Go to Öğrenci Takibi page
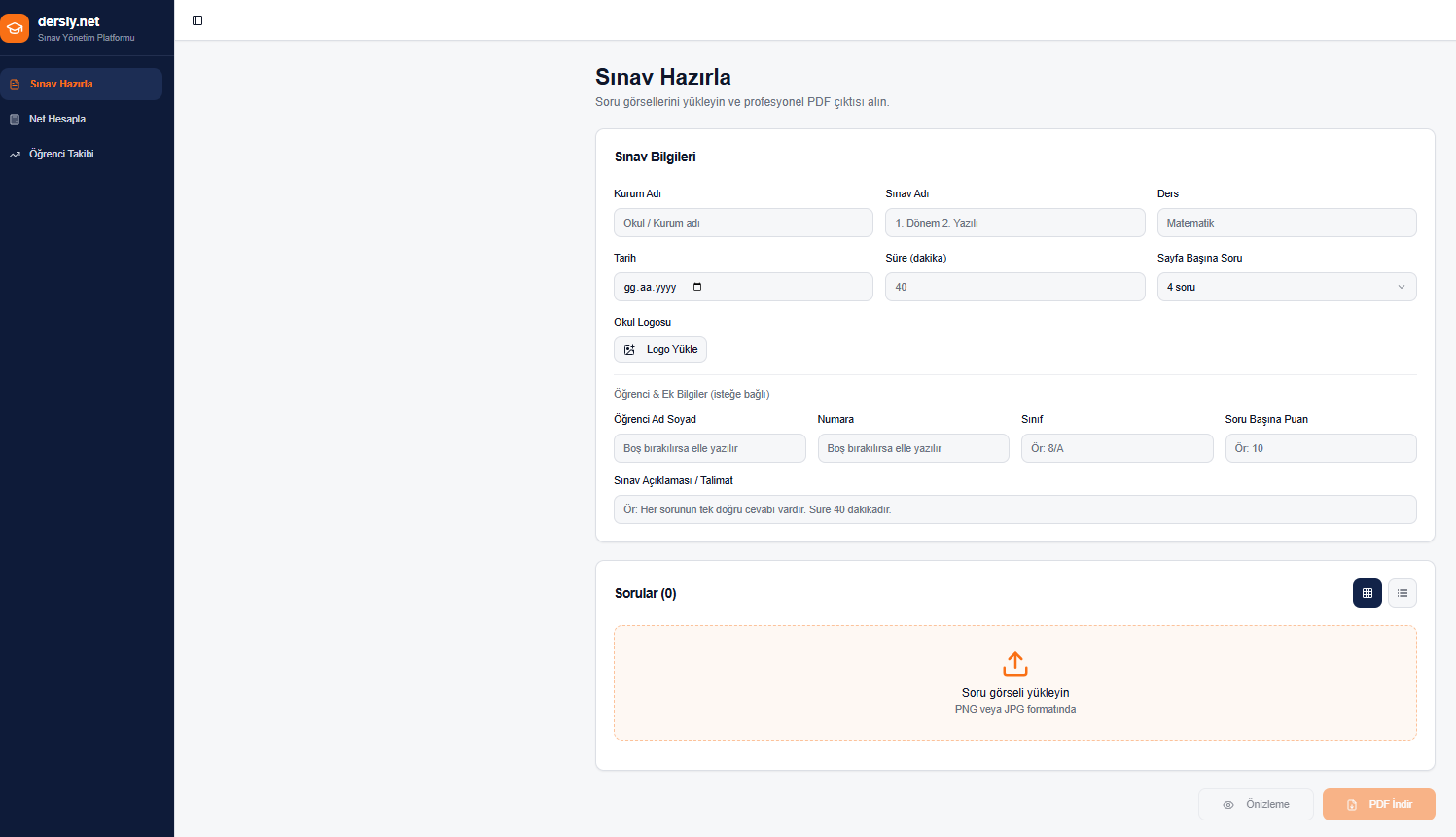The height and width of the screenshot is (837, 1456). (82, 154)
